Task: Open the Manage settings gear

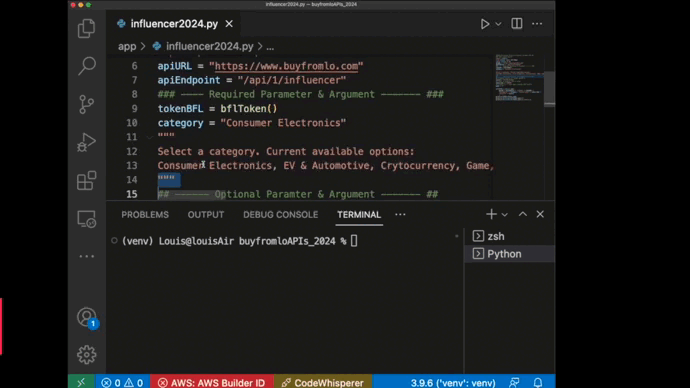Action: click(86, 355)
